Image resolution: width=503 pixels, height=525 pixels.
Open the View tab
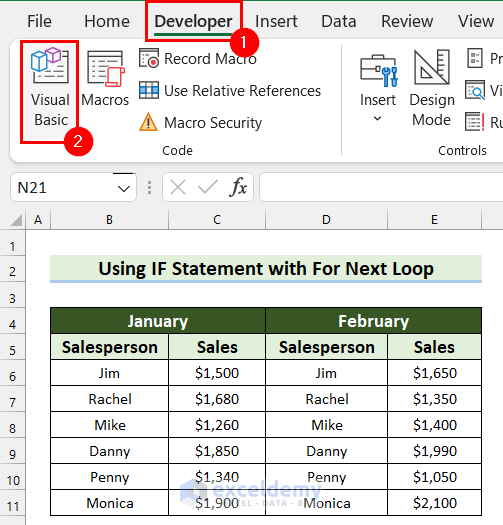pyautogui.click(x=476, y=21)
